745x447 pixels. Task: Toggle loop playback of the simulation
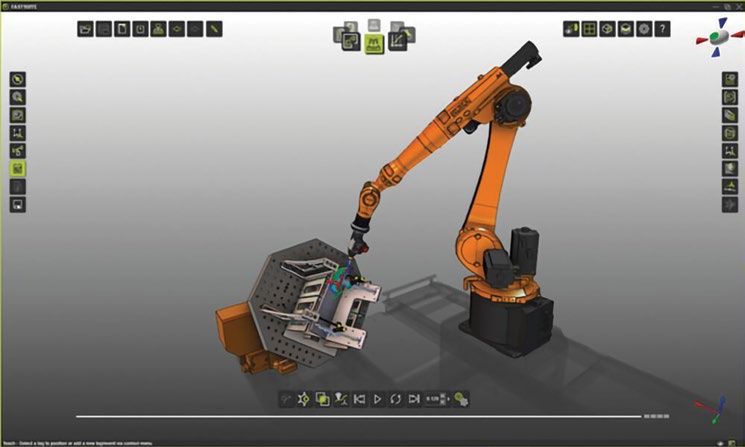click(x=395, y=399)
